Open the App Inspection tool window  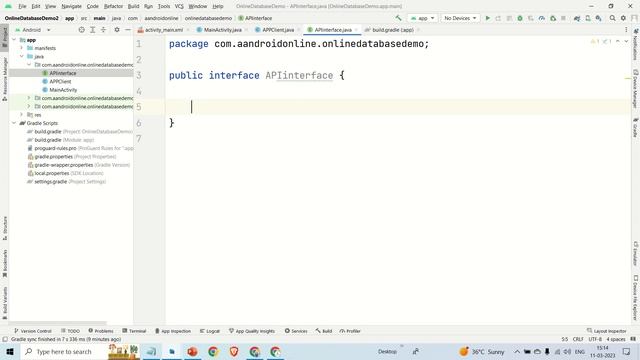point(173,331)
